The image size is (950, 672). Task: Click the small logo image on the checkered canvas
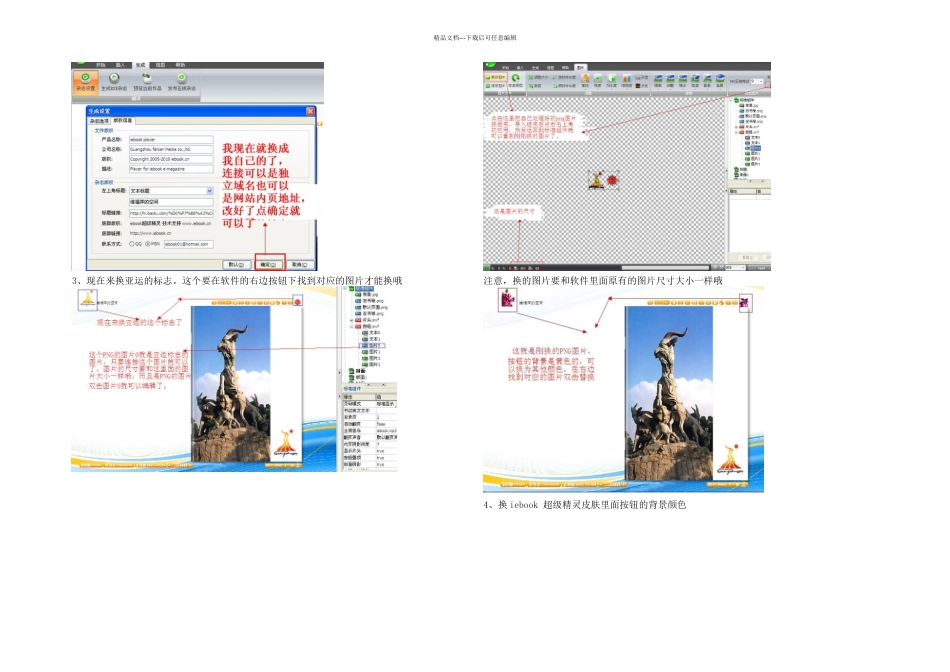604,179
